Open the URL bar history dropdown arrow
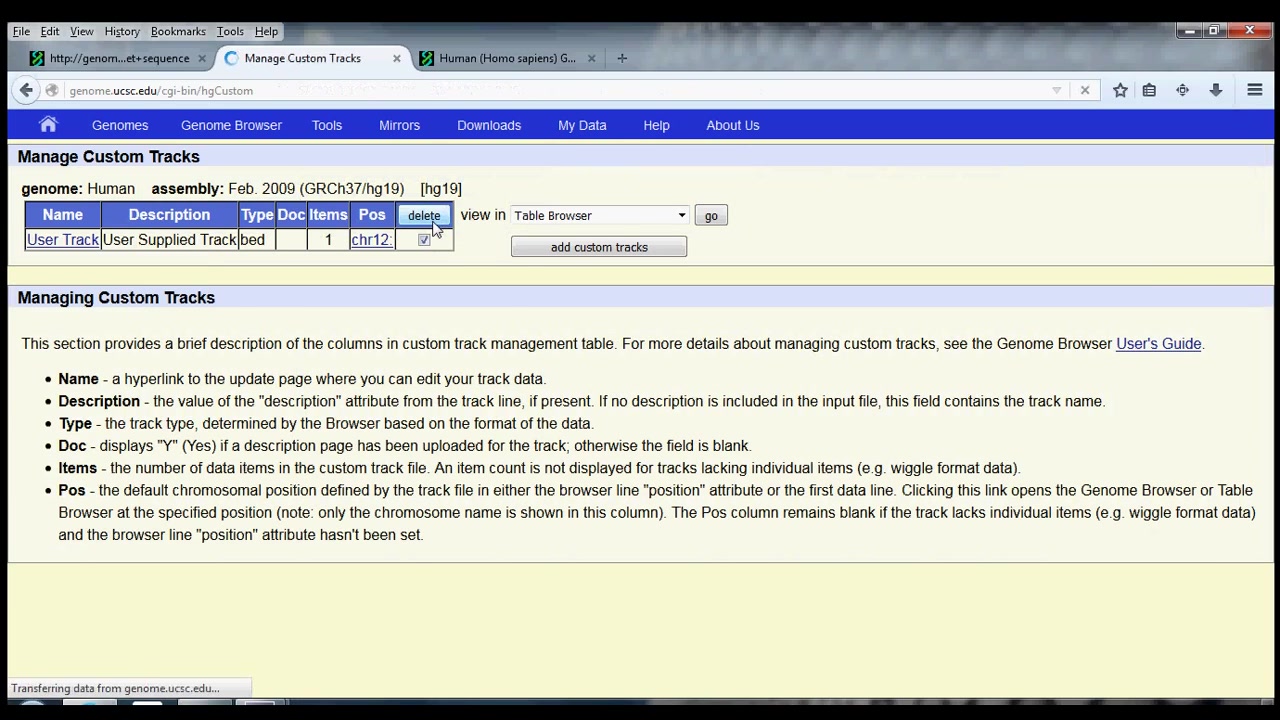Viewport: 1280px width, 720px height. [1056, 90]
